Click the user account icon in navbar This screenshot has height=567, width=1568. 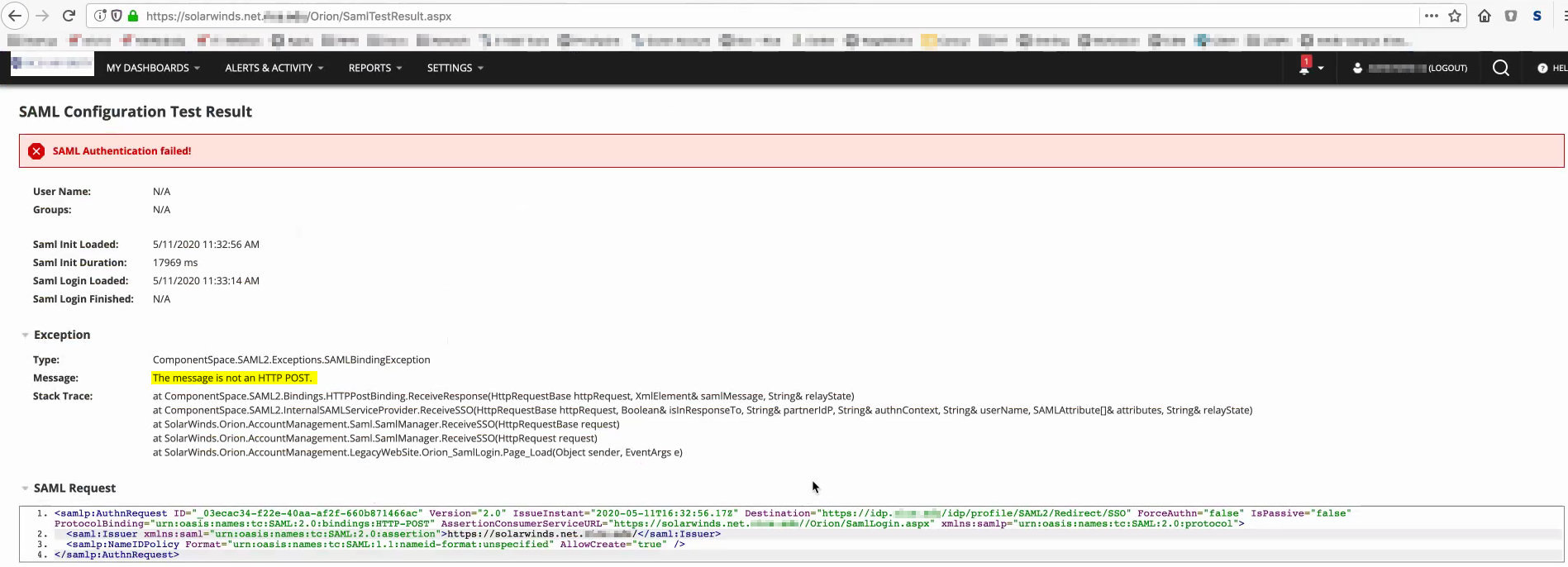click(x=1357, y=68)
